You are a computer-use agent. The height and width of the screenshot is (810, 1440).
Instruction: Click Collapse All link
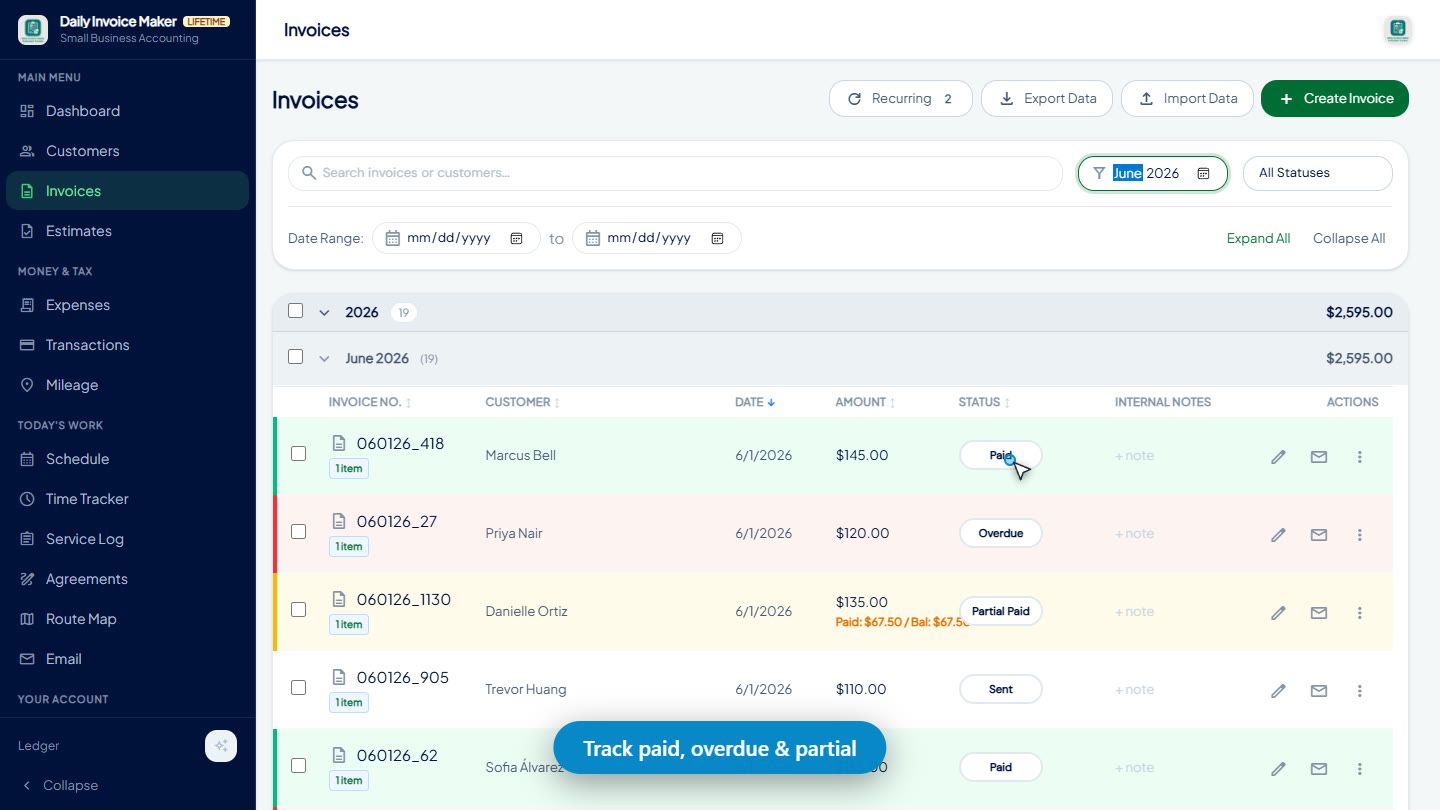(x=1349, y=238)
